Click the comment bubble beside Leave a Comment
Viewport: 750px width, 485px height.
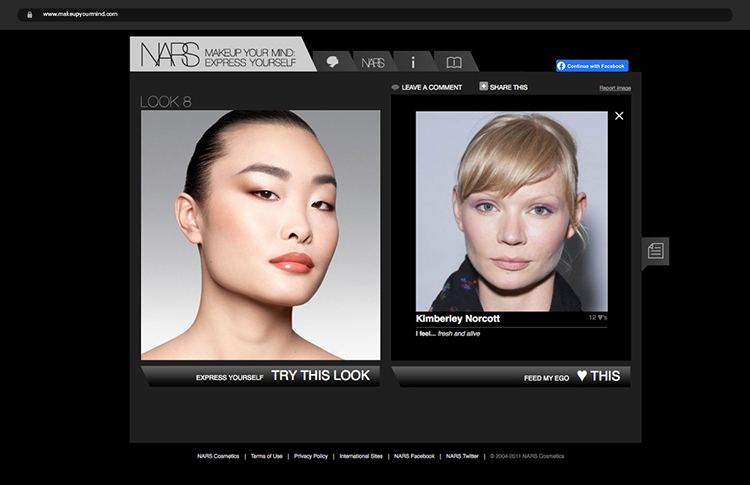[x=396, y=88]
